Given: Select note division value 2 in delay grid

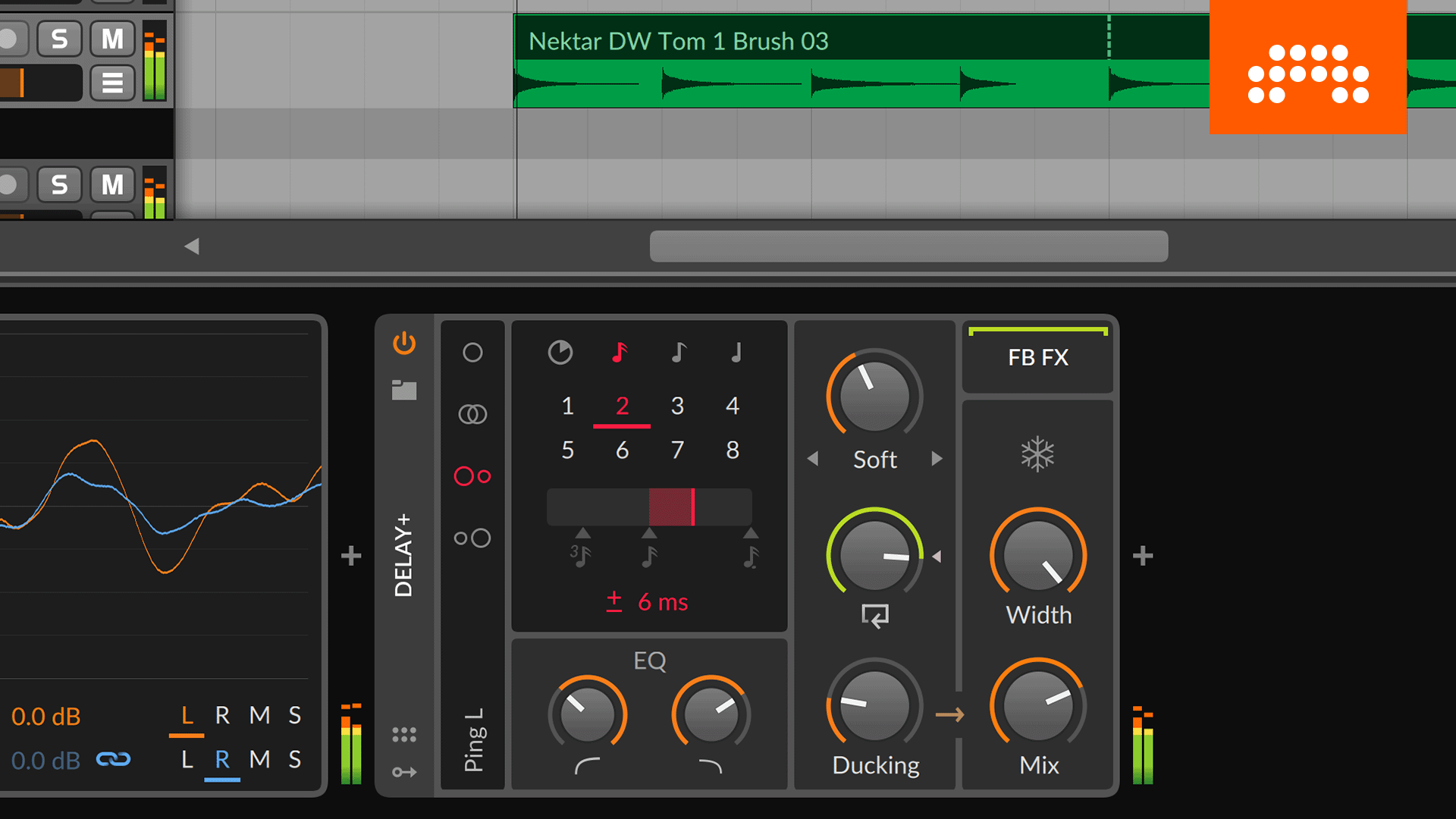Looking at the screenshot, I should (620, 405).
